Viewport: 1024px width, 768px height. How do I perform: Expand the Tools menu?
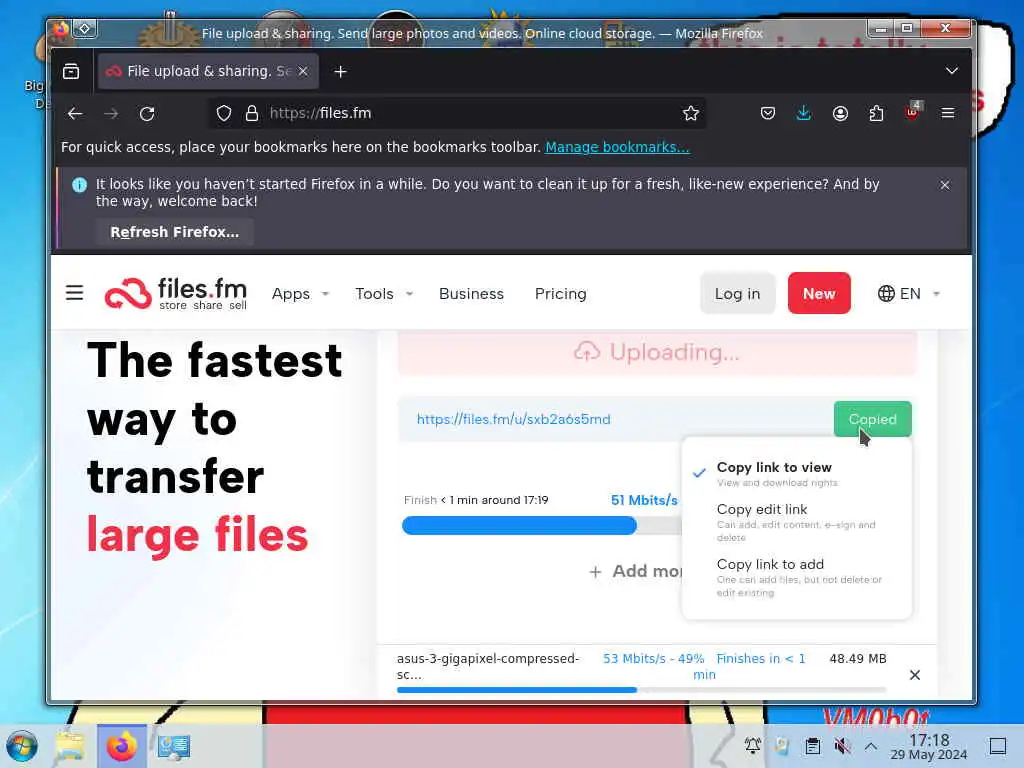pyautogui.click(x=384, y=294)
